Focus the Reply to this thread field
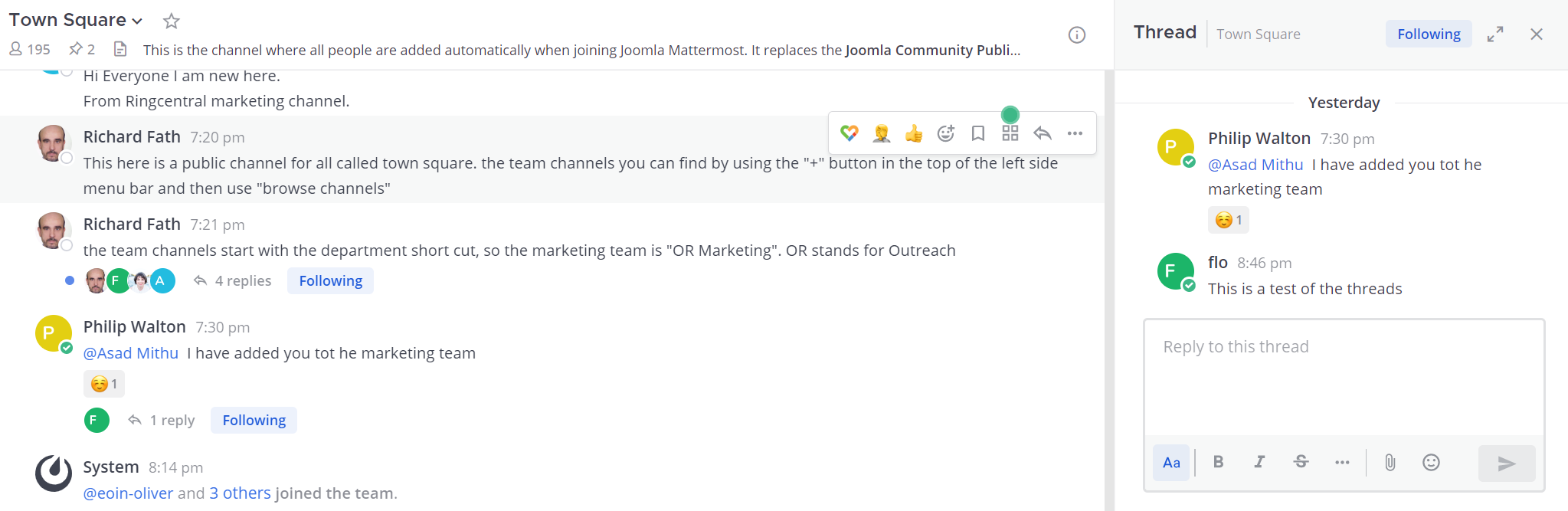This screenshot has height=511, width=1568. [x=1343, y=375]
